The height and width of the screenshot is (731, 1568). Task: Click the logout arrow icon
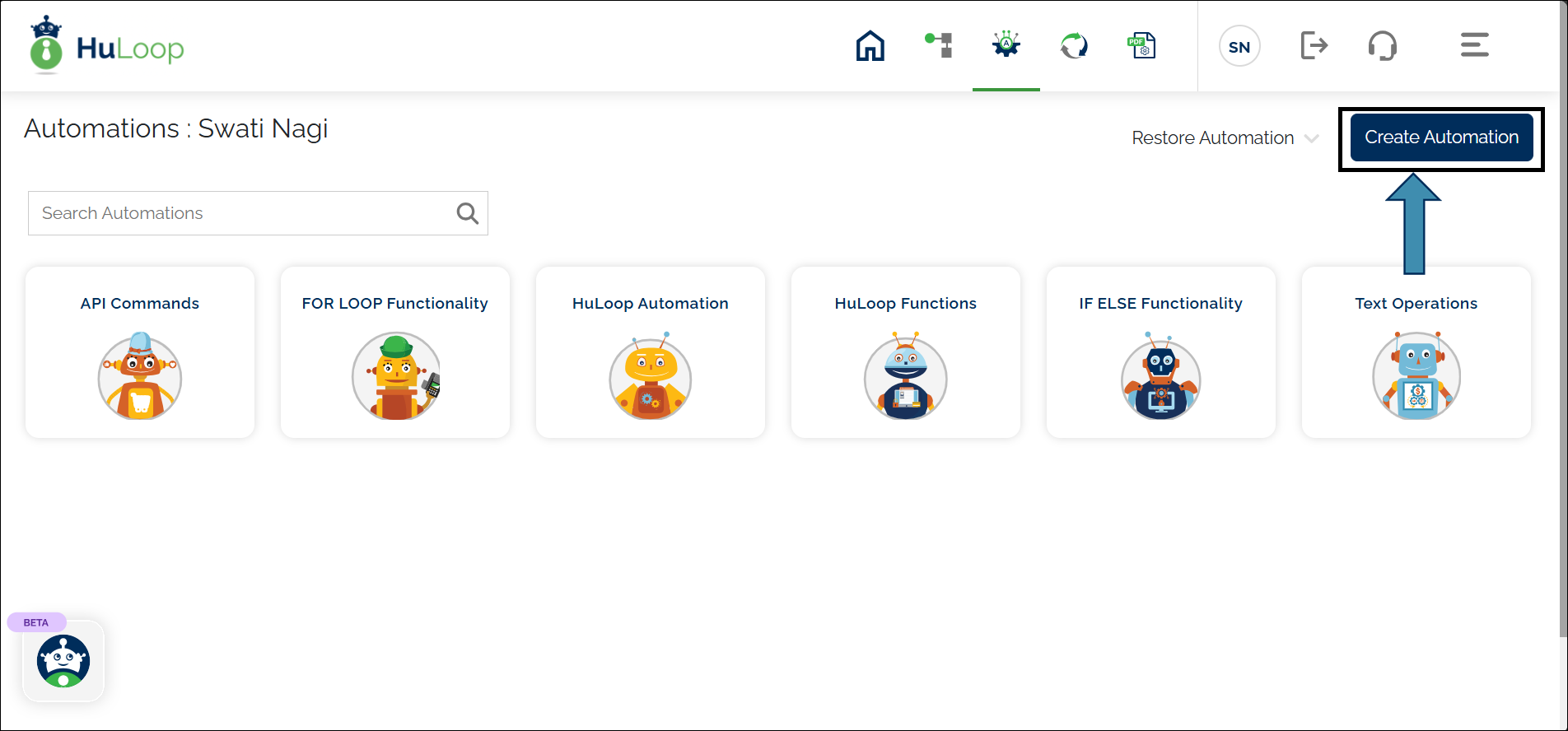[1314, 46]
